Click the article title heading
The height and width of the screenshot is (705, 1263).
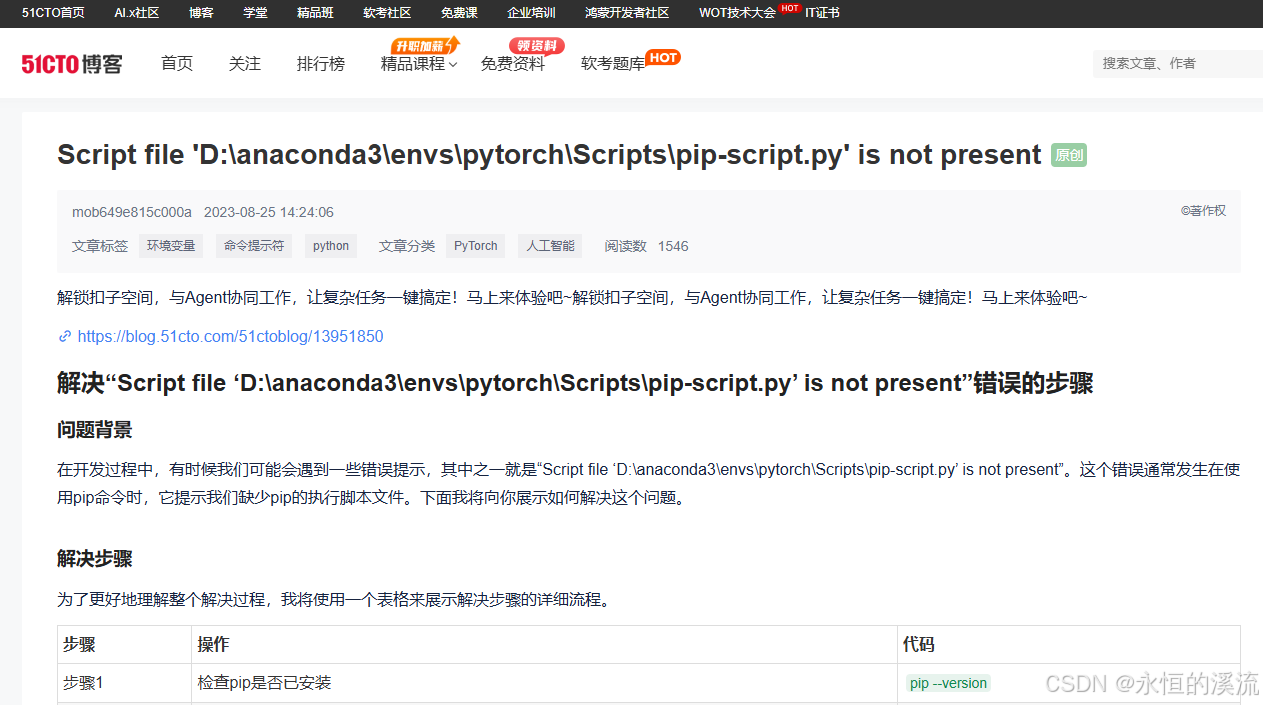(x=549, y=155)
